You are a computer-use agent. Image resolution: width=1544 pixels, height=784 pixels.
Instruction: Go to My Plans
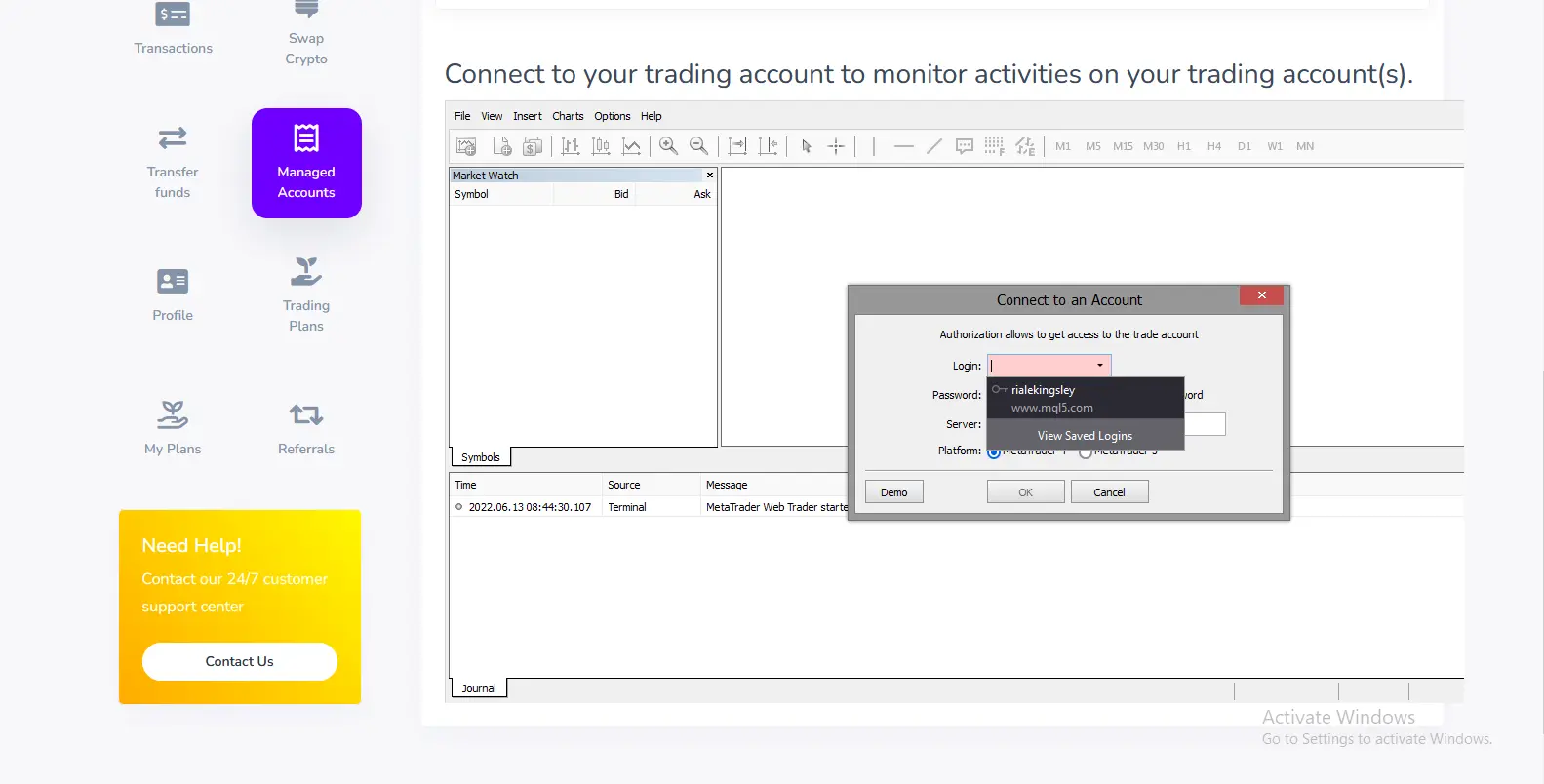(173, 429)
